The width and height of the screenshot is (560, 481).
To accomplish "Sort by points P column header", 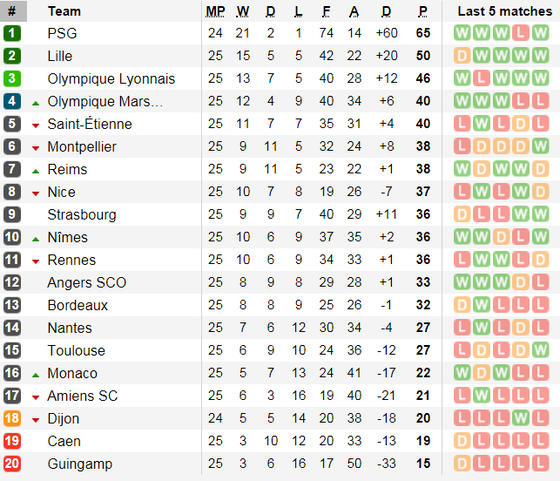I will point(423,11).
